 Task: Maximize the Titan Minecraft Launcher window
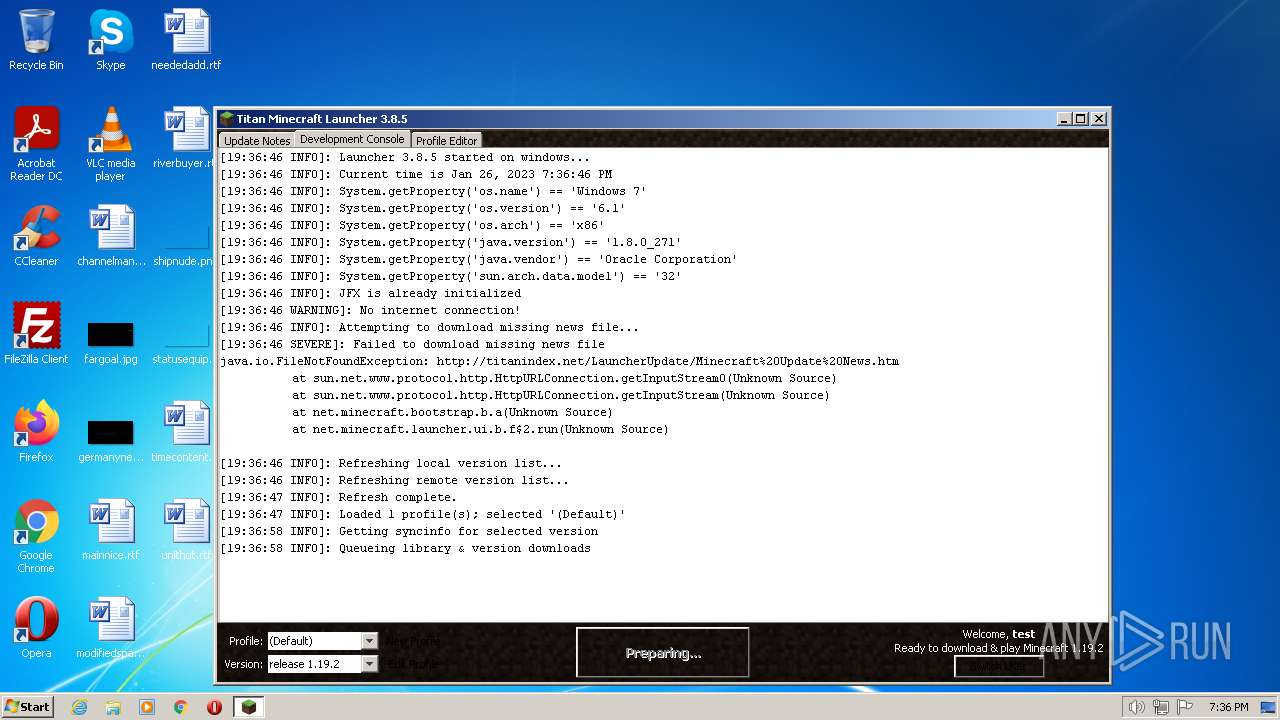[1081, 118]
